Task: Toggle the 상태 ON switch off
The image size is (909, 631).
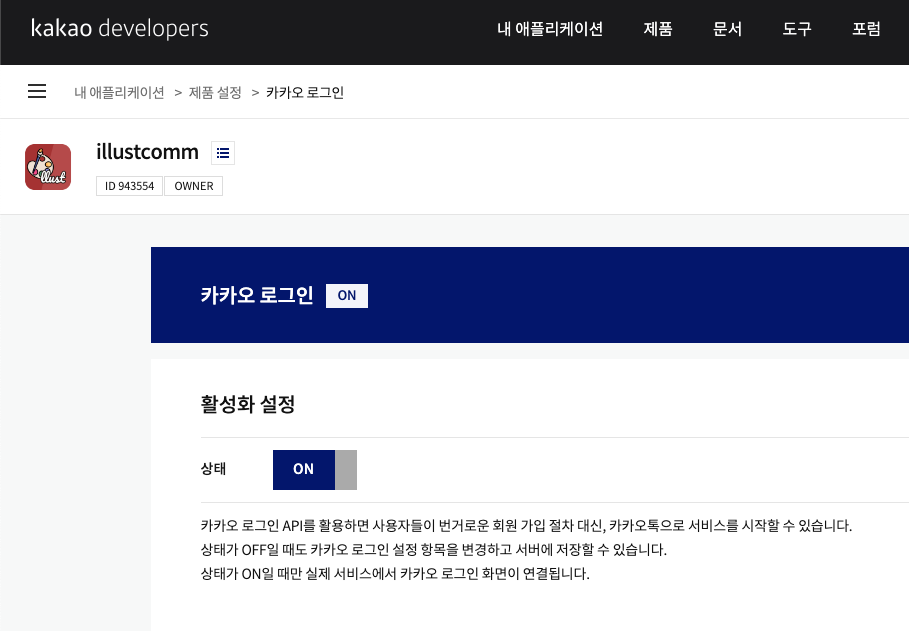Action: tap(315, 470)
